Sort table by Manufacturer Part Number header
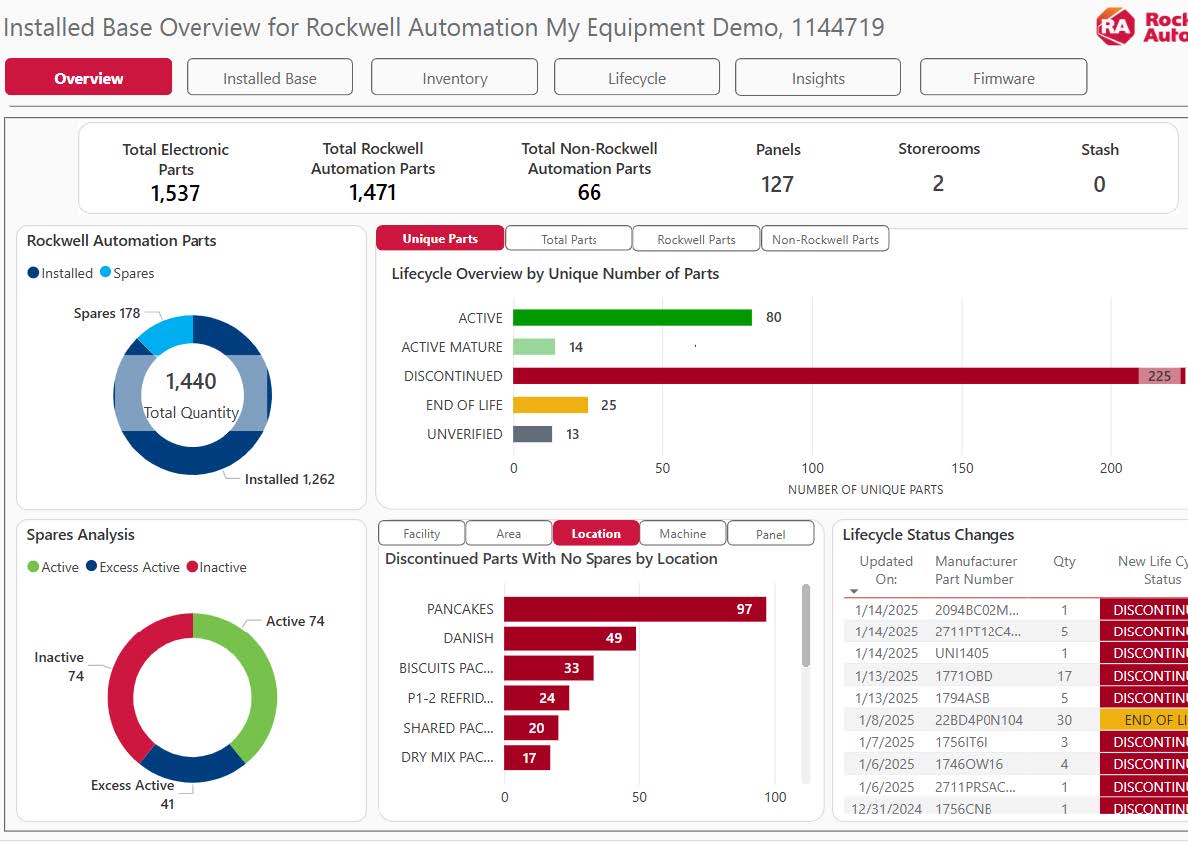Image resolution: width=1188 pixels, height=842 pixels. pyautogui.click(x=975, y=570)
